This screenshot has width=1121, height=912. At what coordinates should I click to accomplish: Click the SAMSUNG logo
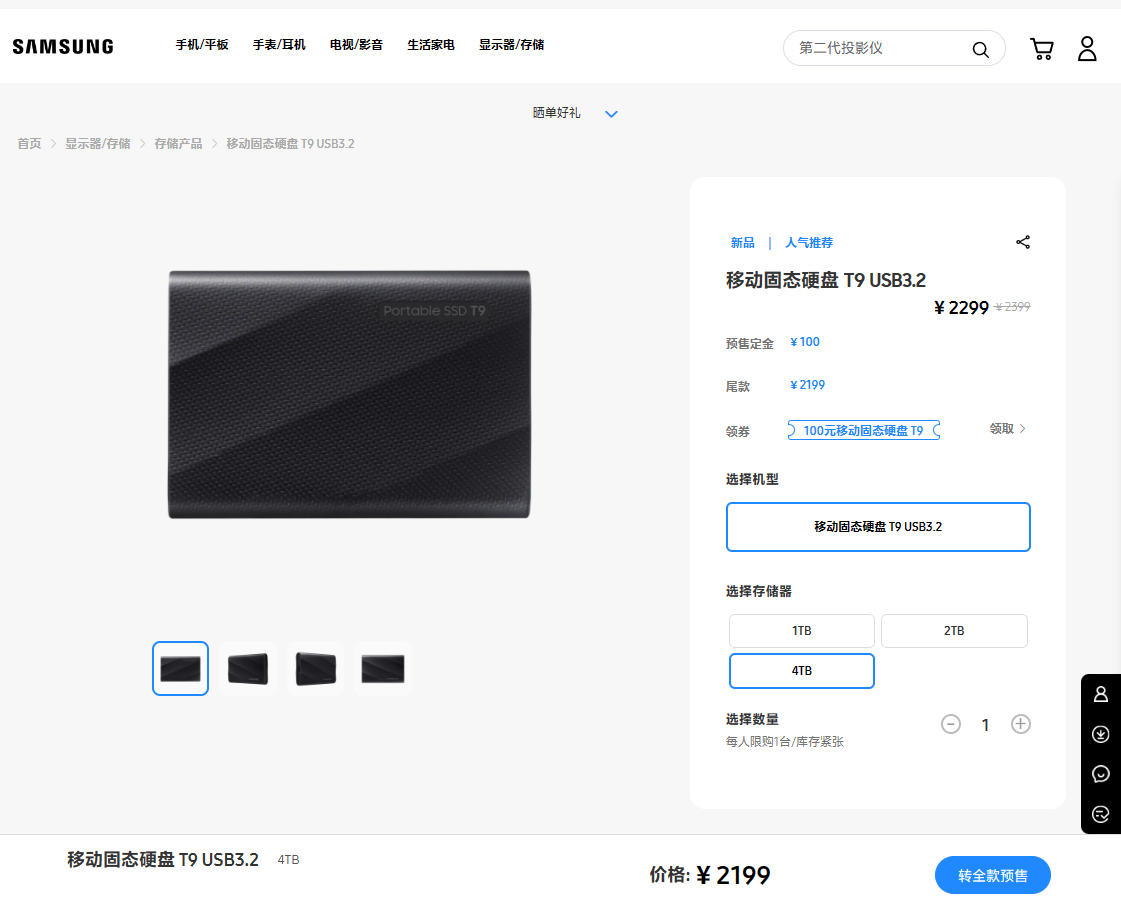[x=62, y=45]
